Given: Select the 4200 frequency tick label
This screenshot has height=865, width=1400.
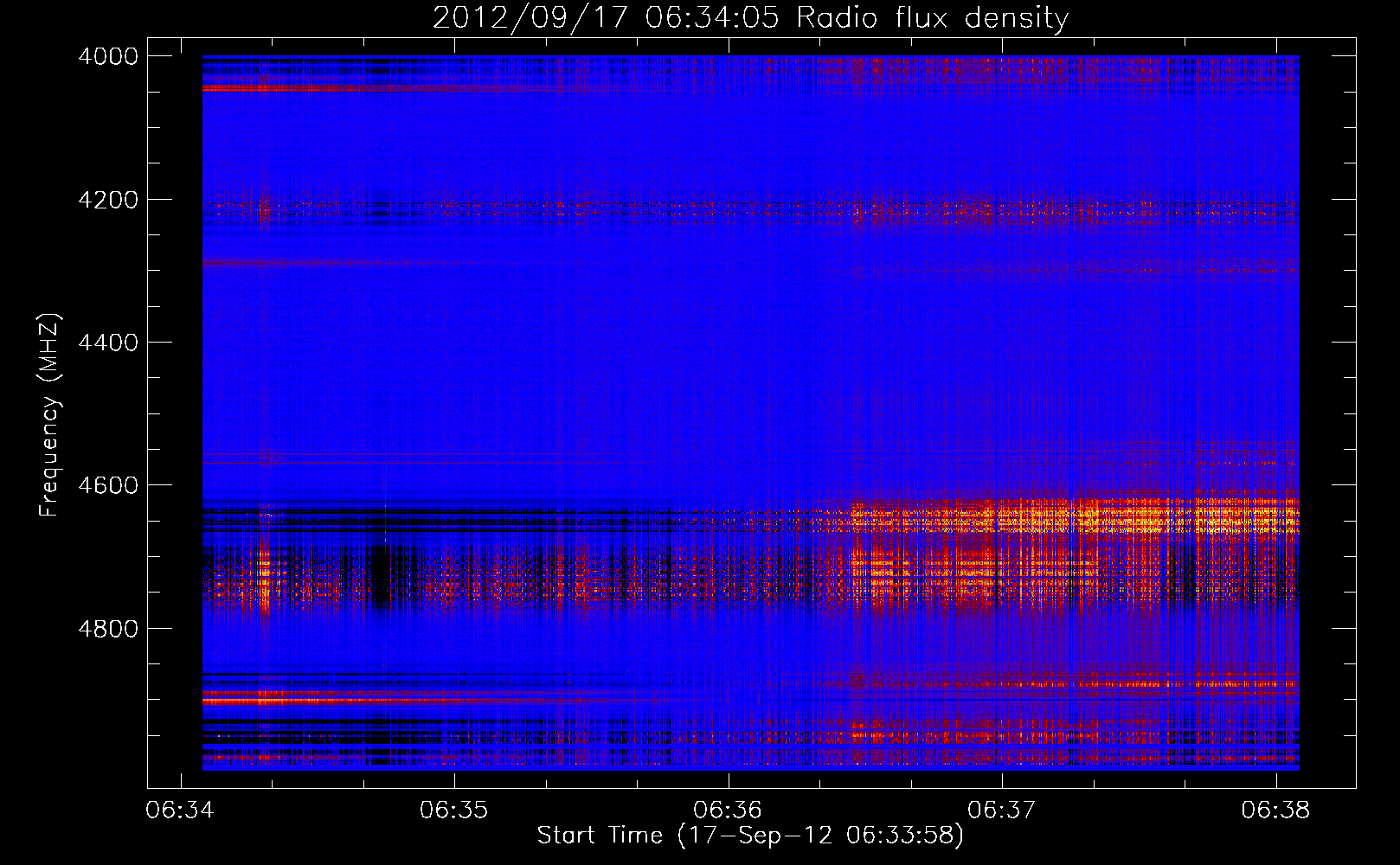Looking at the screenshot, I should pos(108,200).
